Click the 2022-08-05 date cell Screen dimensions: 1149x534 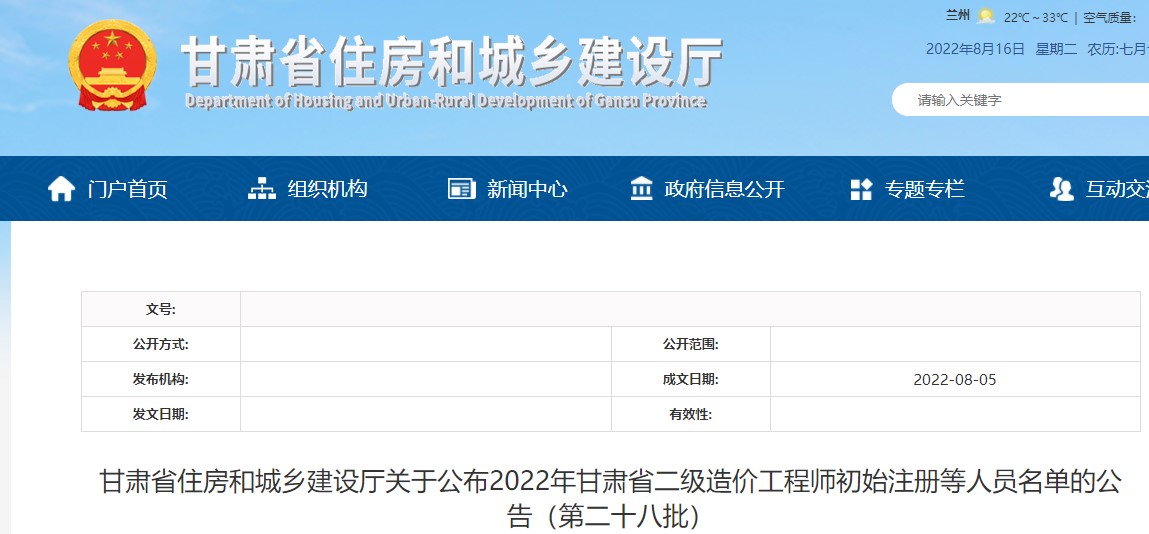click(x=954, y=380)
